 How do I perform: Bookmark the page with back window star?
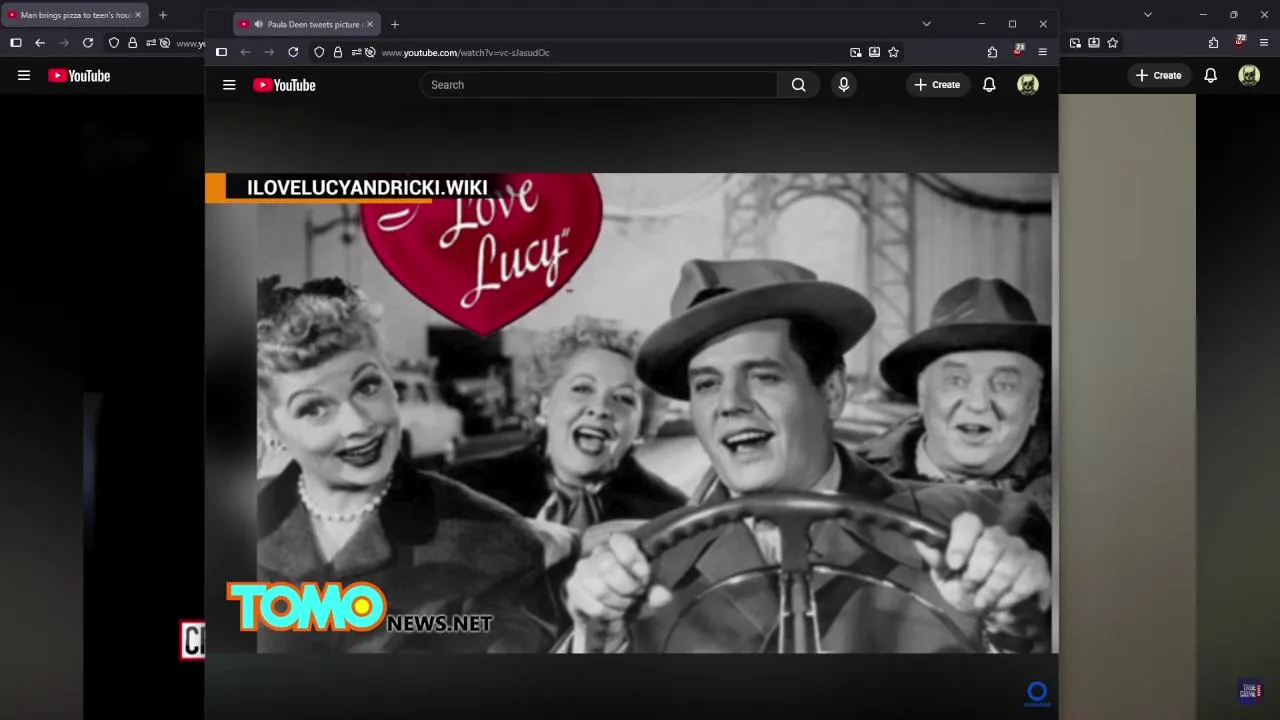(1113, 43)
